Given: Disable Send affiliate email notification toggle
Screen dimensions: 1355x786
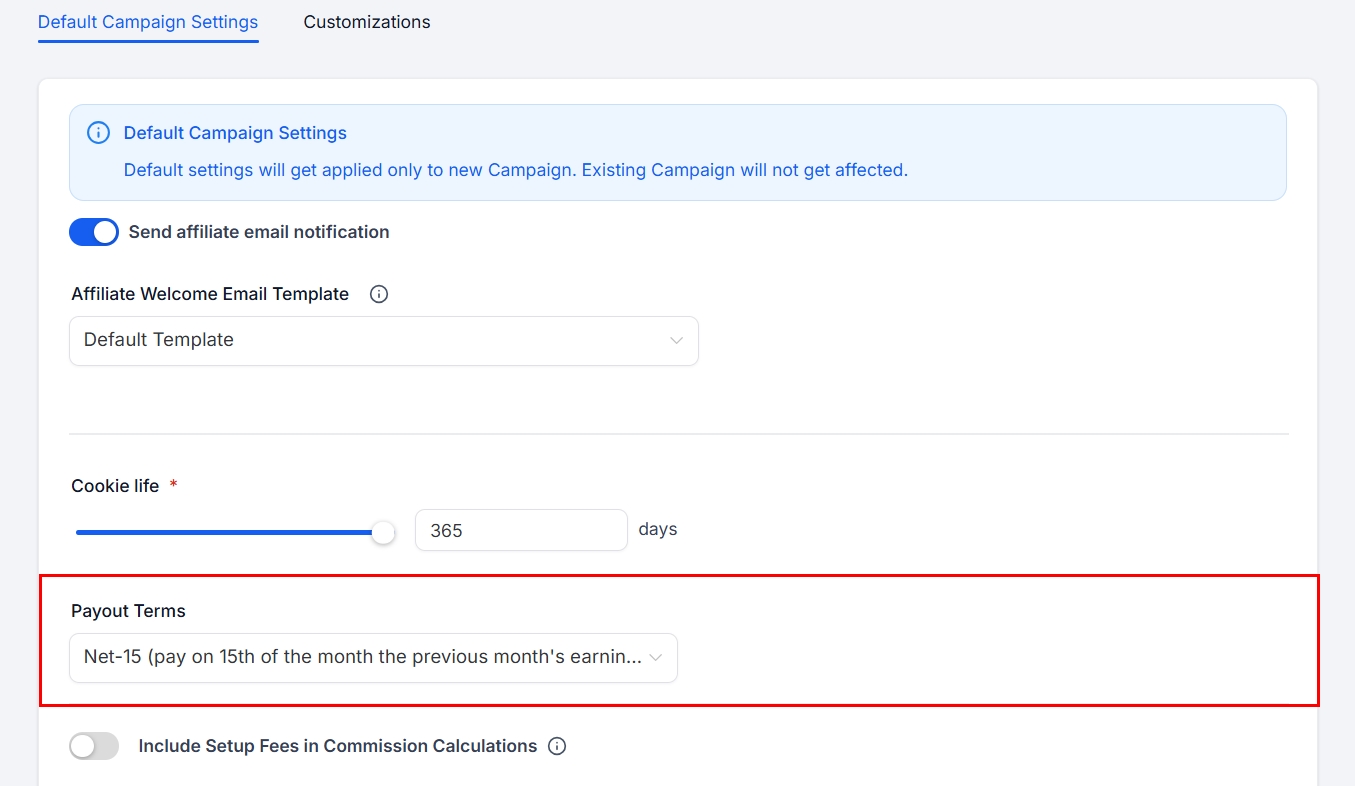Looking at the screenshot, I should [x=94, y=232].
